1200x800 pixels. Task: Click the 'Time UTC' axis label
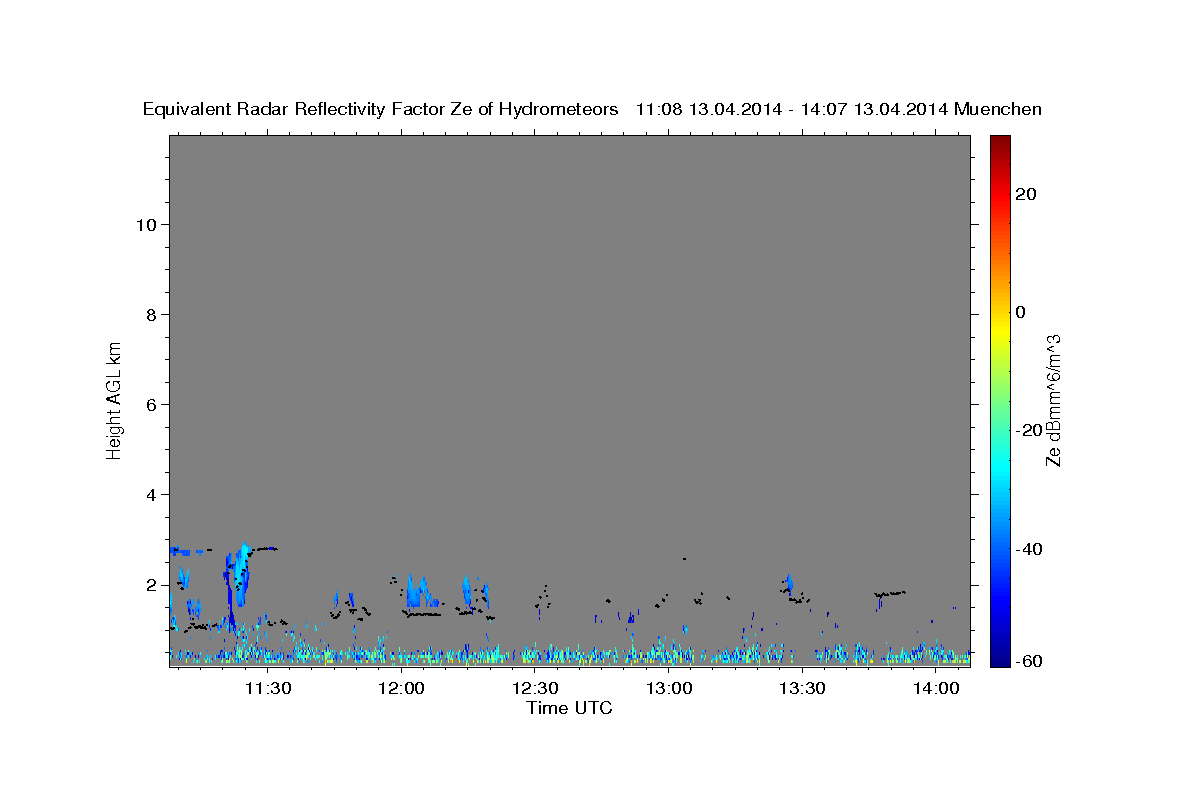(569, 708)
